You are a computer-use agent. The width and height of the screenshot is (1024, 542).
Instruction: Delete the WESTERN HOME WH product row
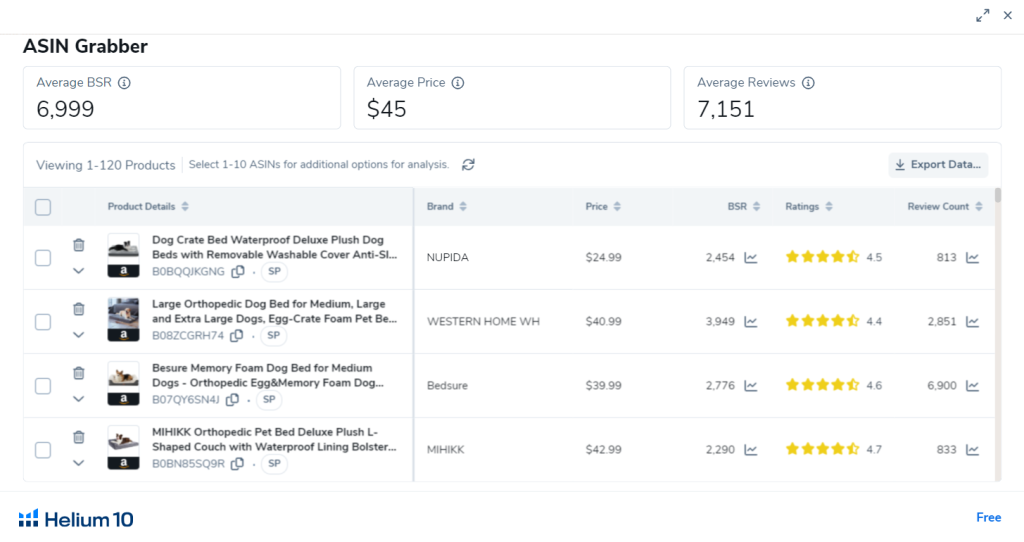click(x=78, y=309)
